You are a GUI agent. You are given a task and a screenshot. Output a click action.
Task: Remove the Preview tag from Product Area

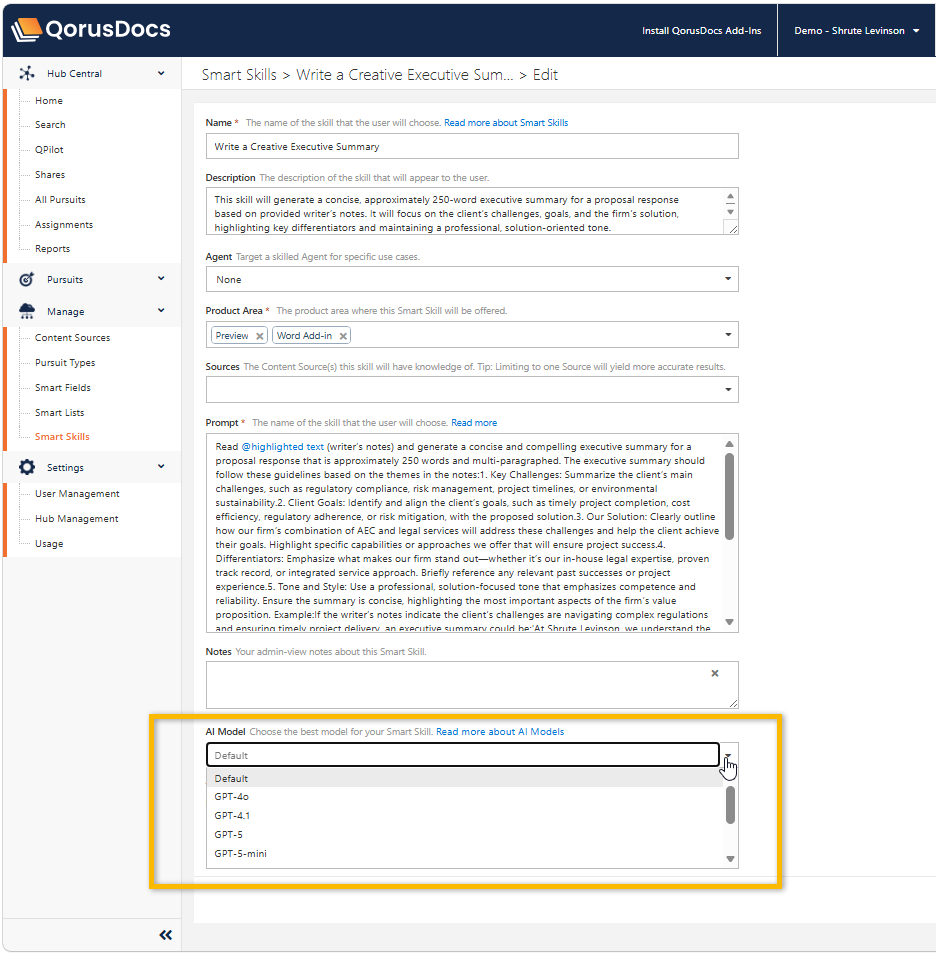point(259,336)
